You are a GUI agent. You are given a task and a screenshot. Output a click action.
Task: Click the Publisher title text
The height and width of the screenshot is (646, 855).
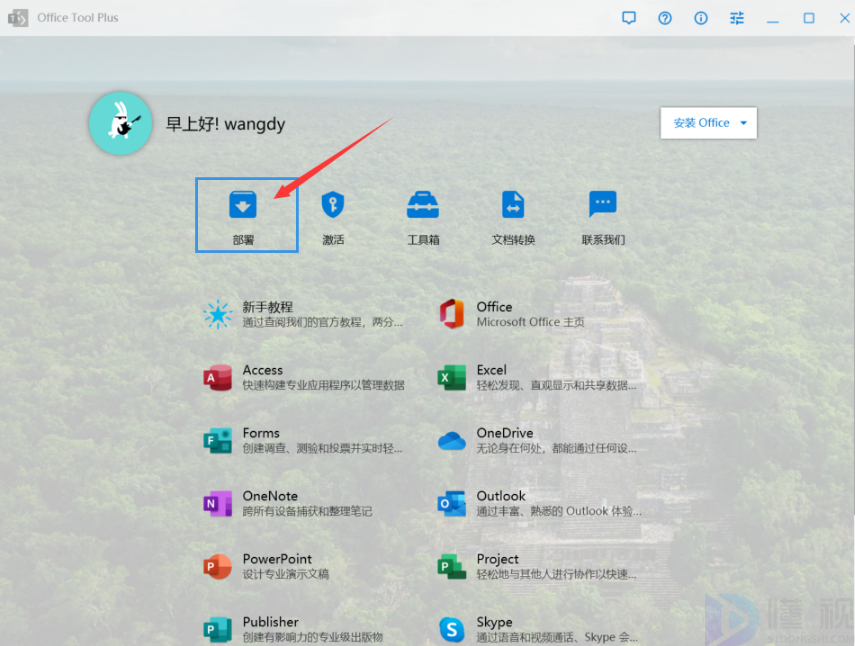pyautogui.click(x=270, y=622)
